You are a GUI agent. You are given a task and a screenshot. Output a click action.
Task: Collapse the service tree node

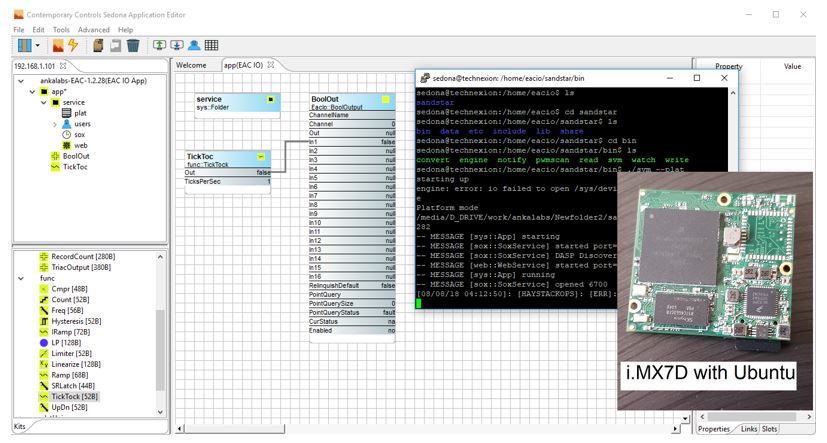pyautogui.click(x=43, y=102)
